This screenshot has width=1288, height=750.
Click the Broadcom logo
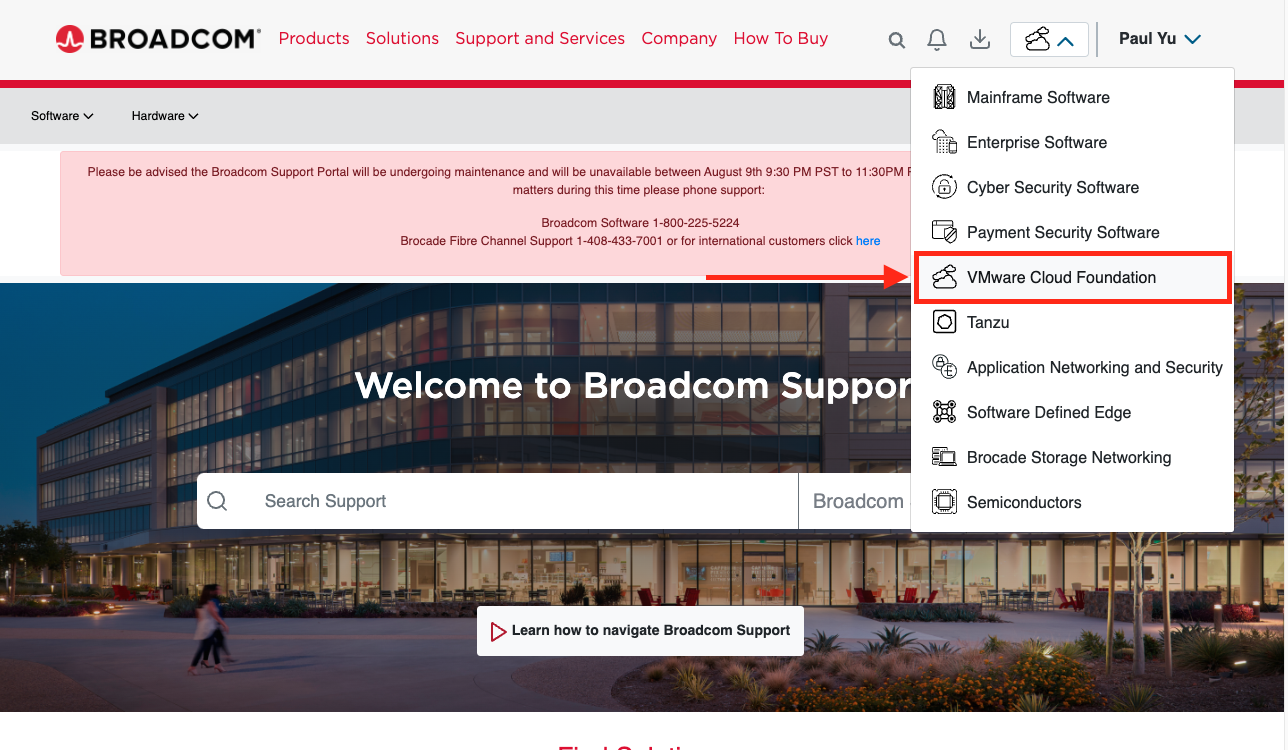158,39
